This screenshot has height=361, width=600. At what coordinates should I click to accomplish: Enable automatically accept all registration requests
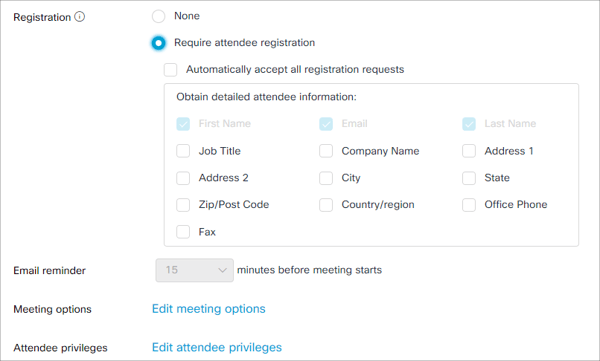pos(170,70)
